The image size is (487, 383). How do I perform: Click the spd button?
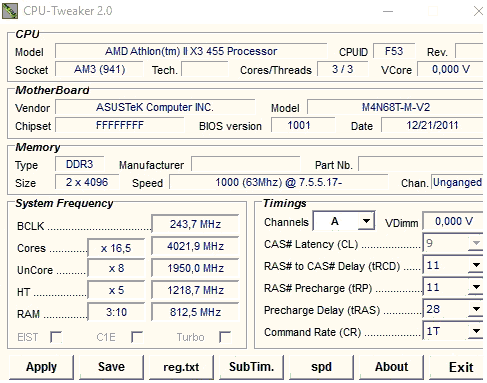point(321,367)
